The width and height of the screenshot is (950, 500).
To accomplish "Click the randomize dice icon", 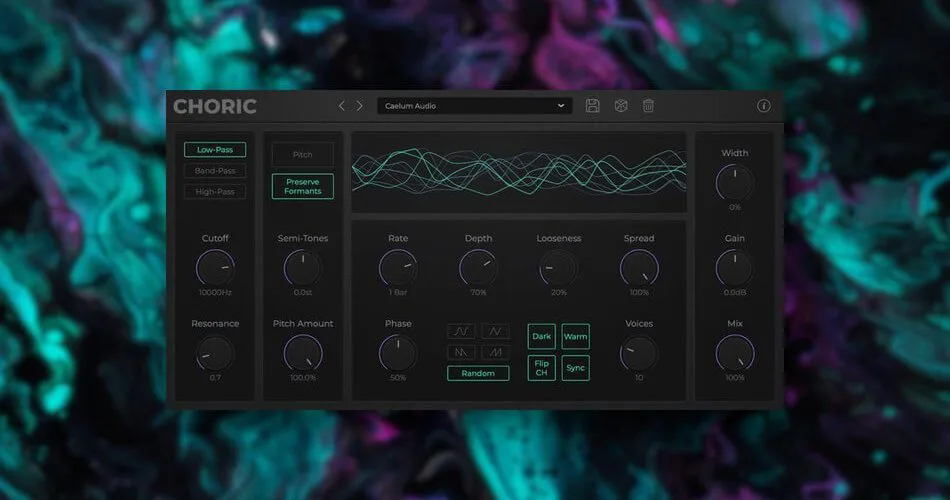I will pos(620,105).
